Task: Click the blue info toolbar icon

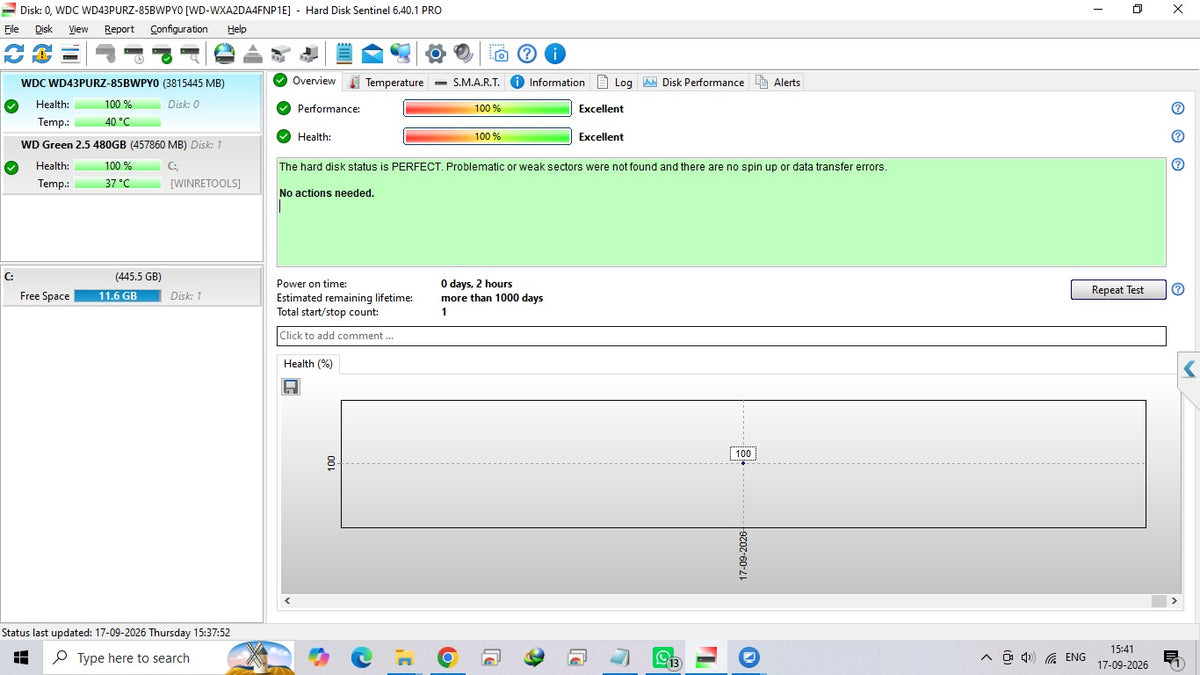Action: point(555,53)
